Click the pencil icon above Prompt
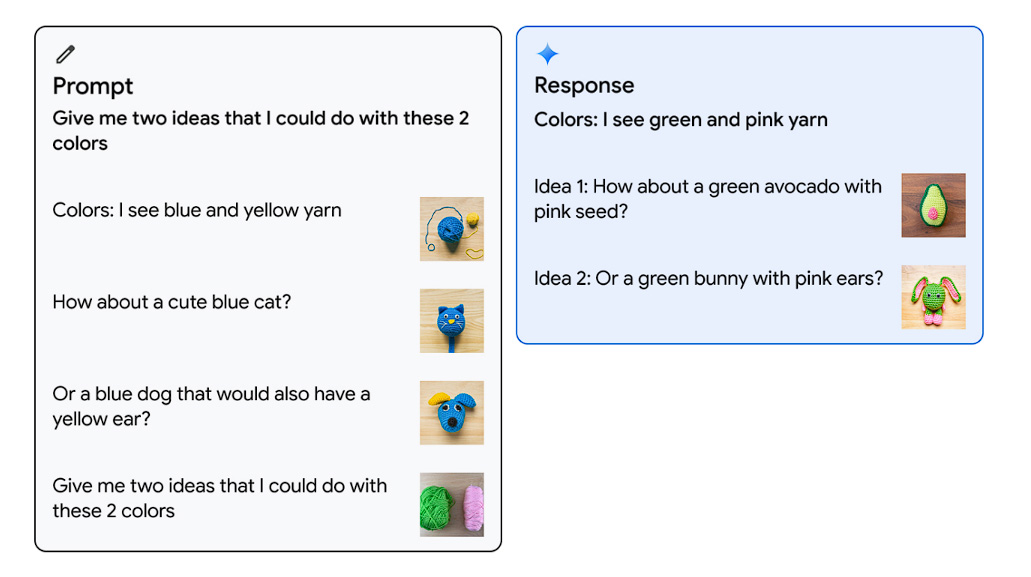Image resolution: width=1031 pixels, height=577 pixels. pyautogui.click(x=65, y=55)
